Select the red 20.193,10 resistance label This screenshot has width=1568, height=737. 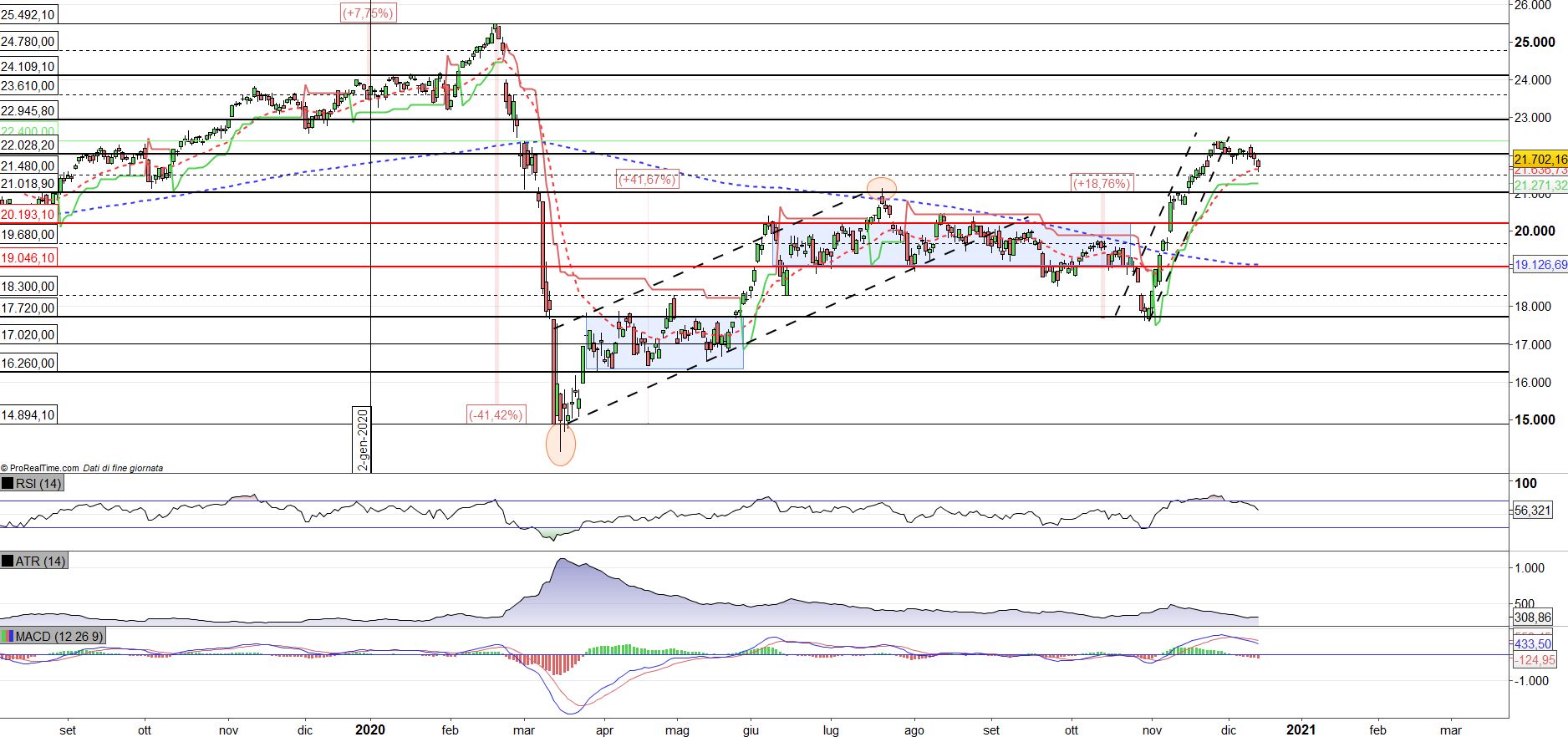[x=28, y=215]
